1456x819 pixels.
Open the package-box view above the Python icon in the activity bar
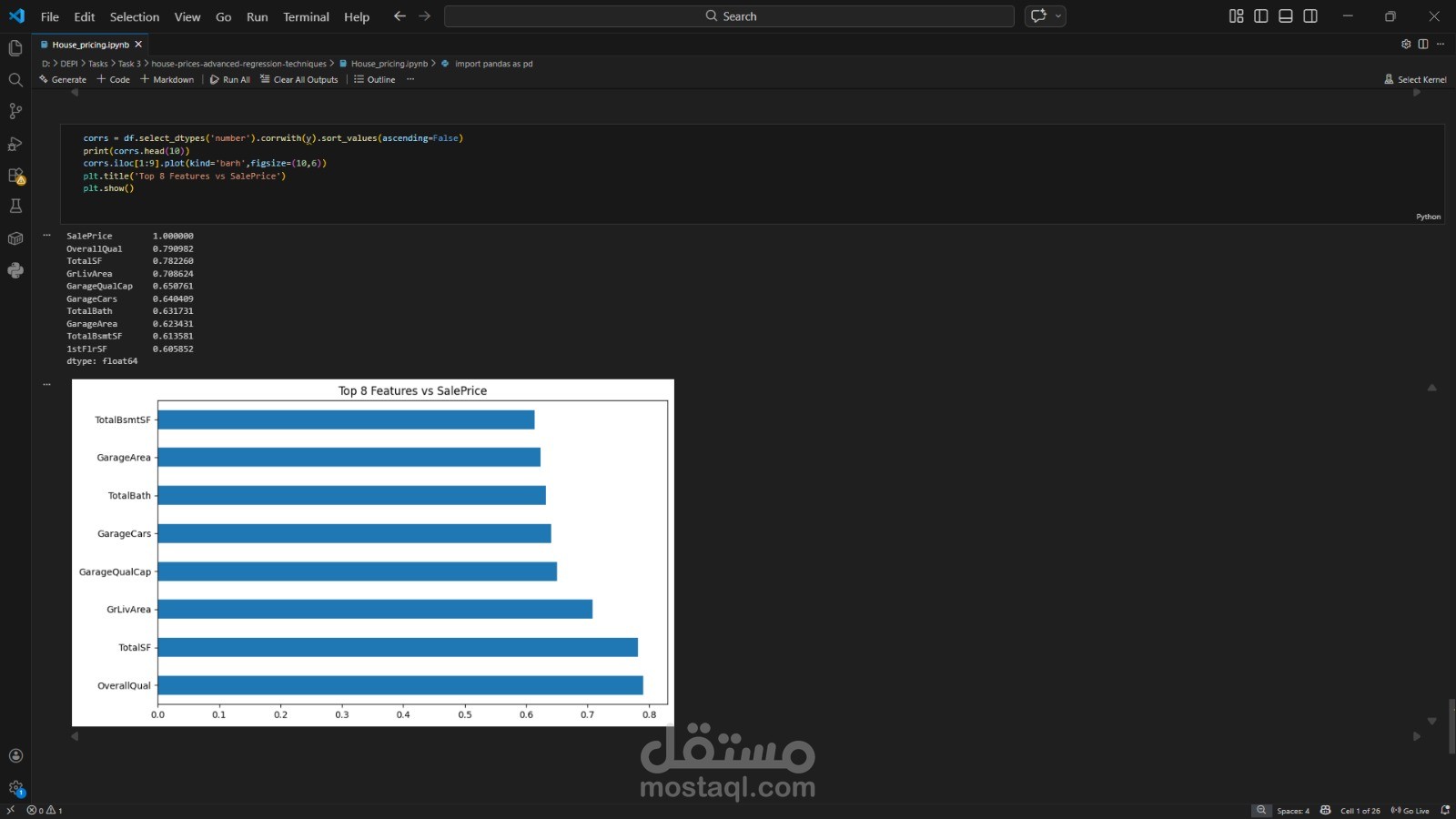[15, 238]
